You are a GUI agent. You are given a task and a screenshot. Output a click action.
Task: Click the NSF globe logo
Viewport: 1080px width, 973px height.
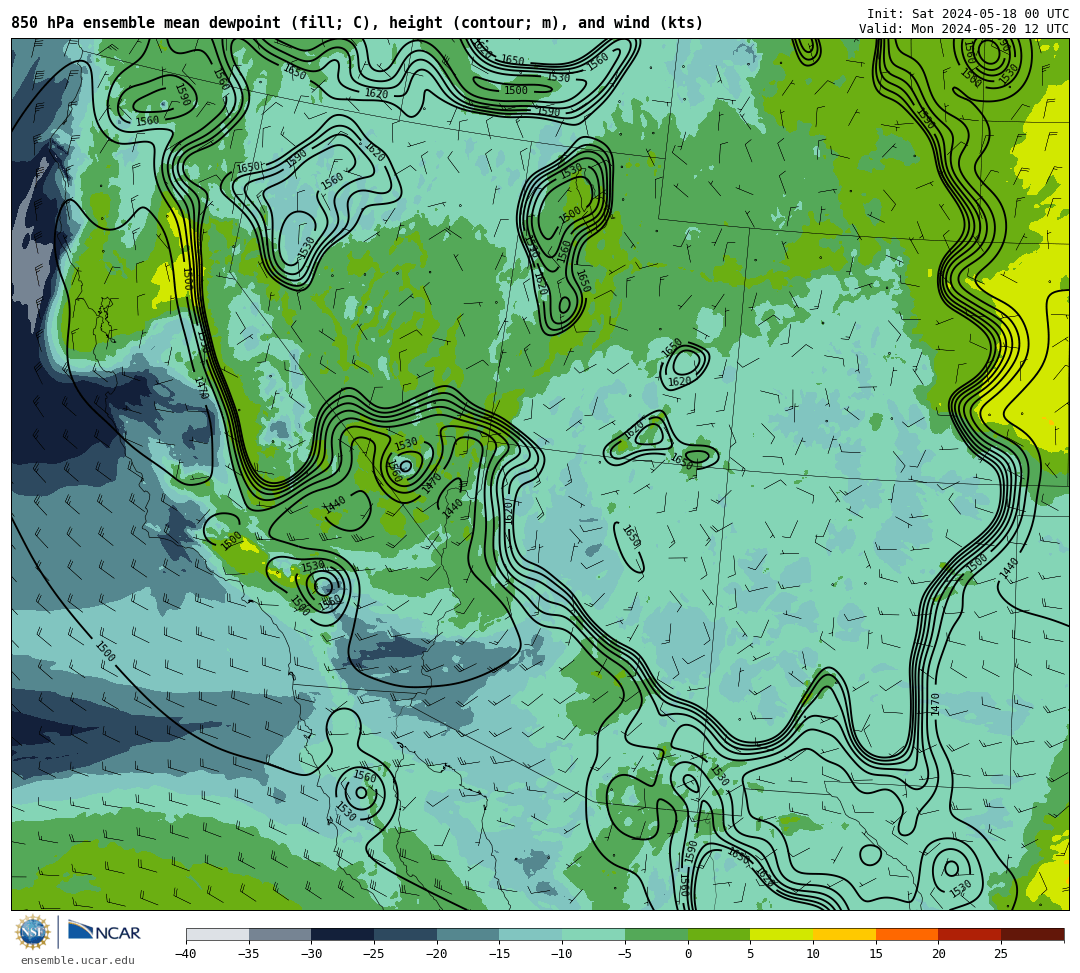(33, 932)
